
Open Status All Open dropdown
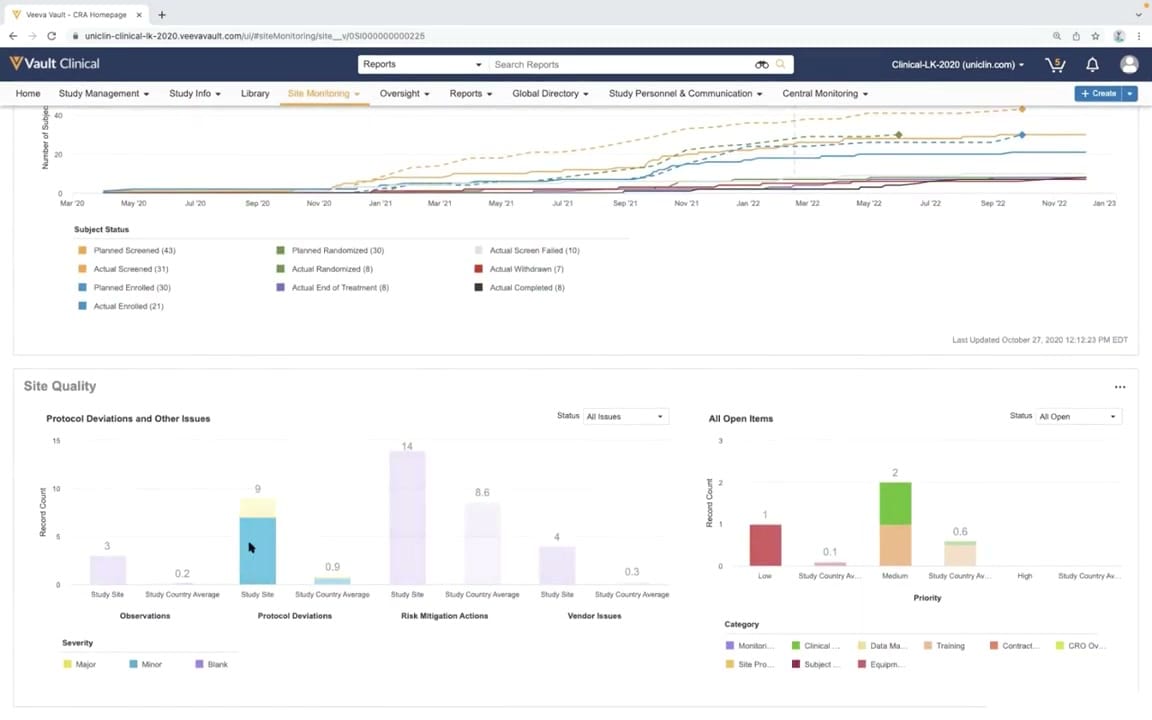1078,417
